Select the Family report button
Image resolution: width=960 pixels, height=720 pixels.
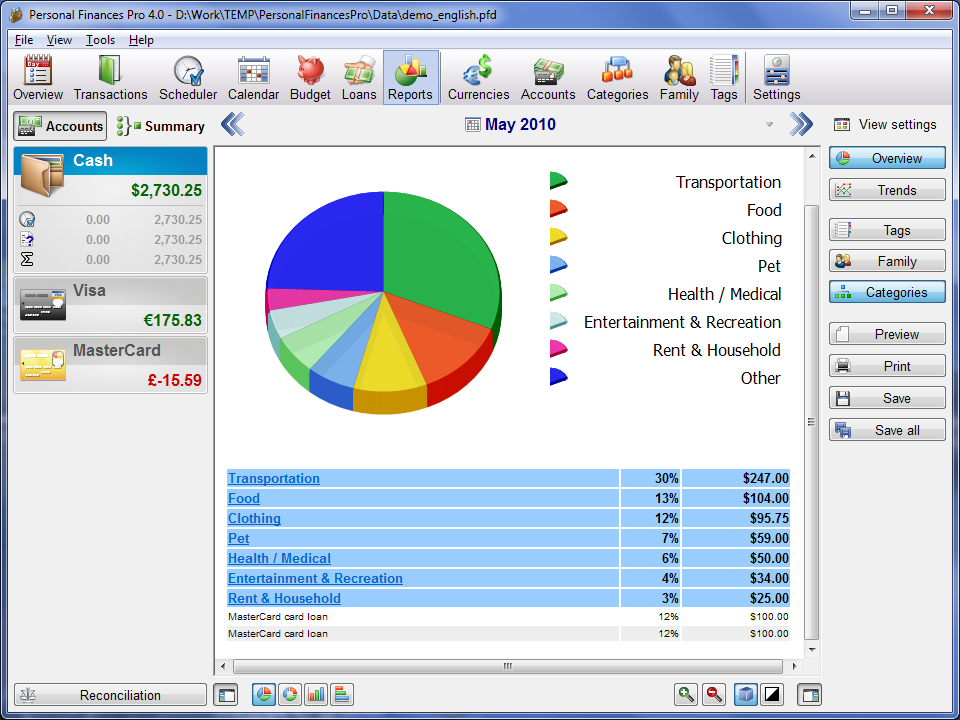887,261
